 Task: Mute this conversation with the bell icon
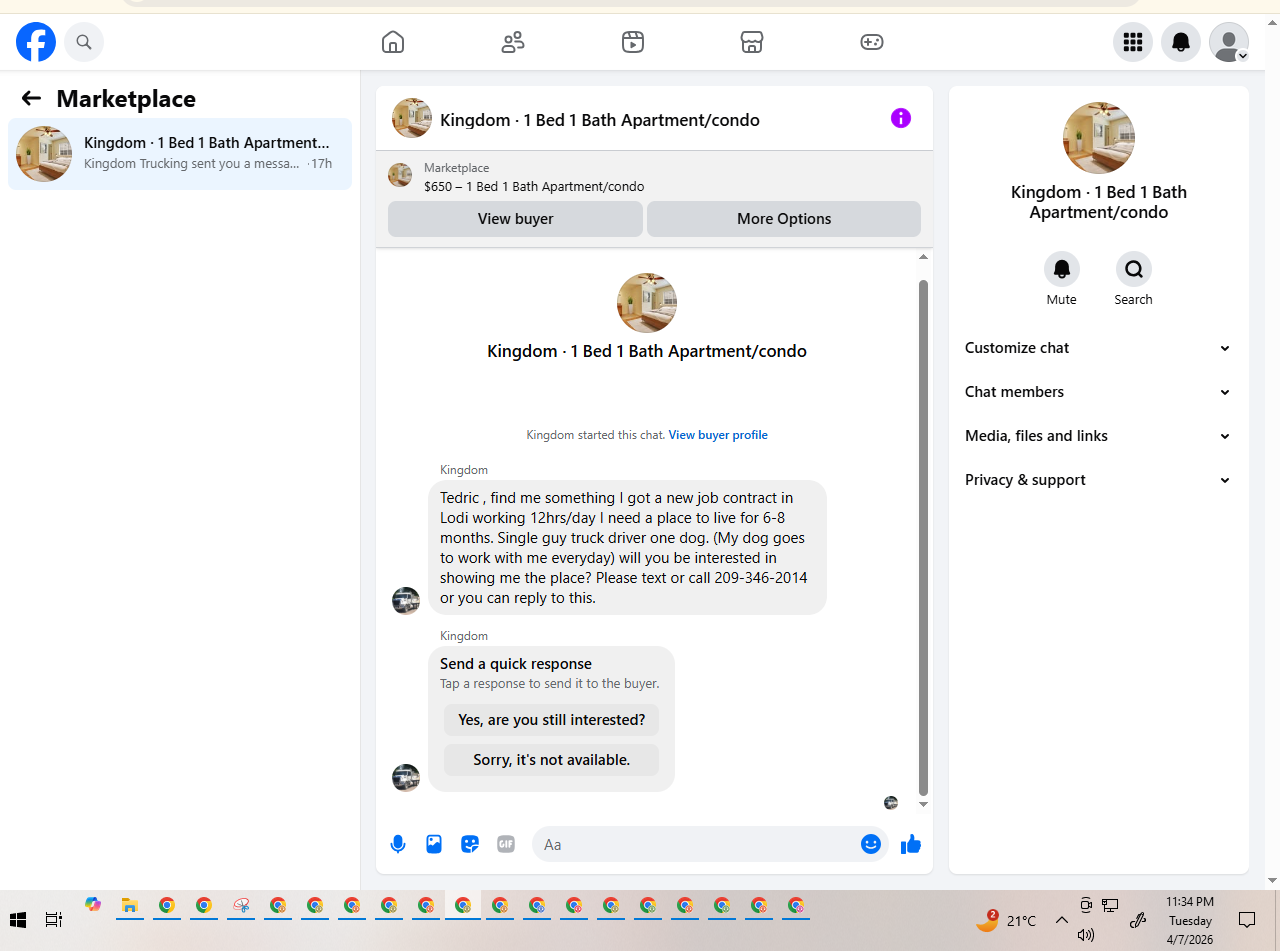1062,269
